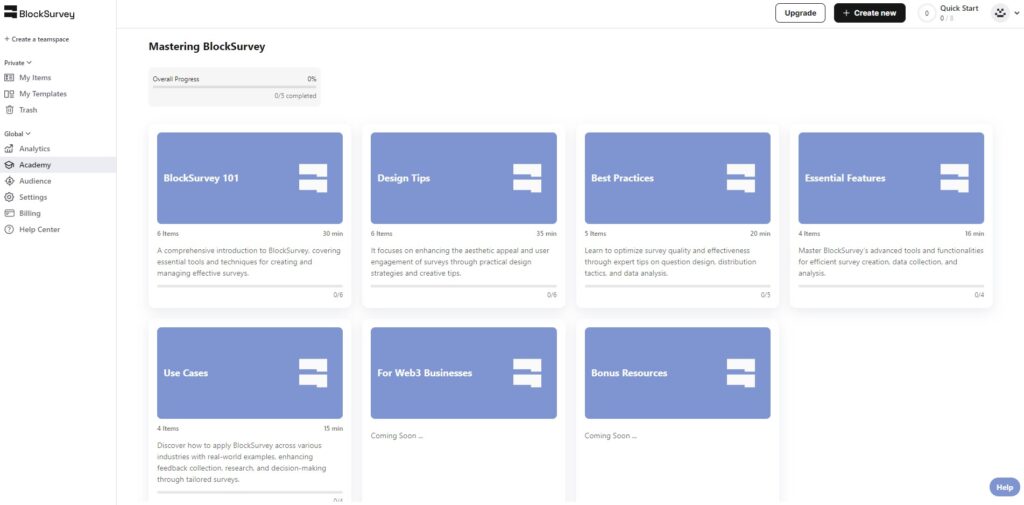
Task: Click the Trash bin icon
Action: click(x=9, y=110)
